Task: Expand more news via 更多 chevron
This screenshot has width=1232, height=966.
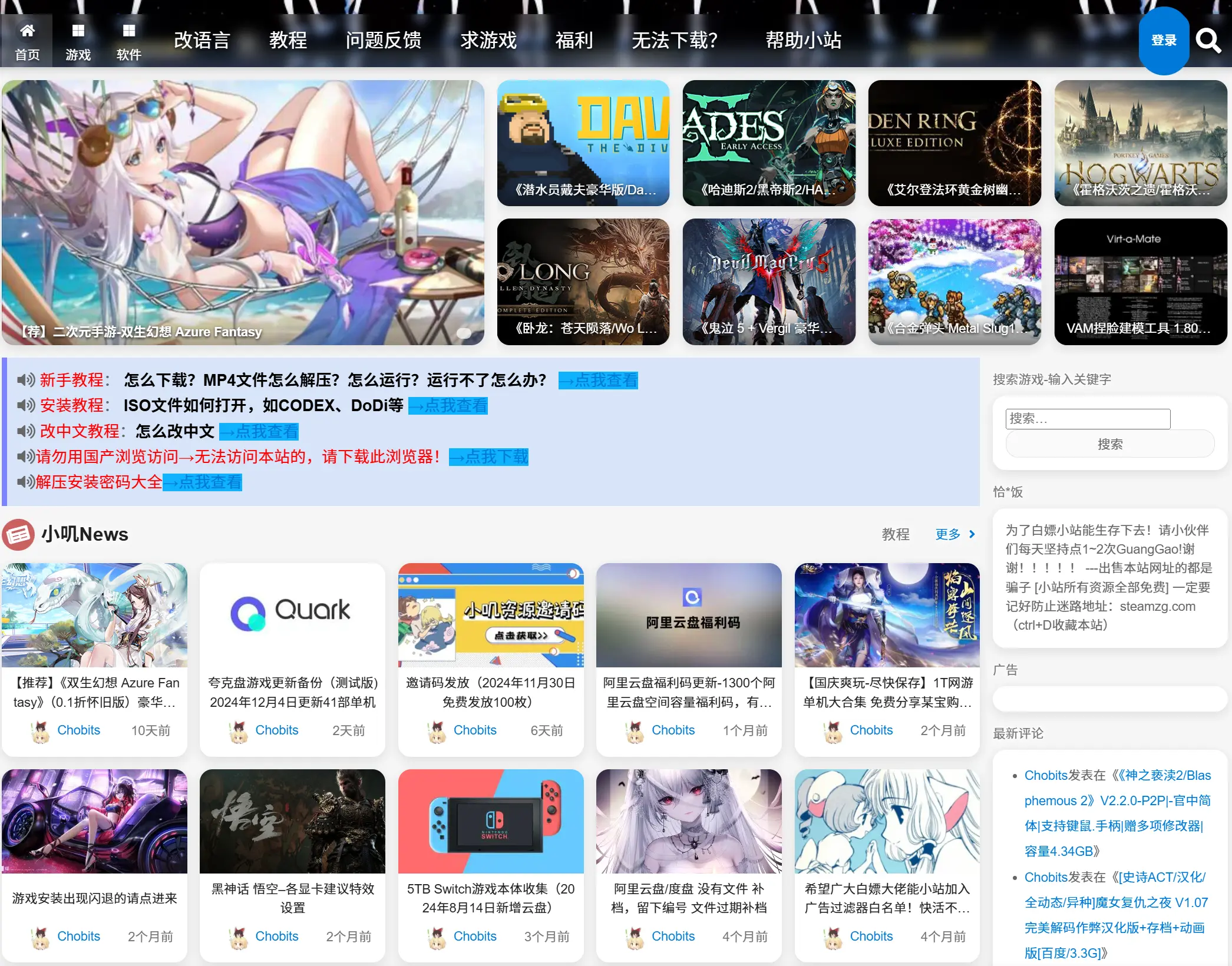Action: (x=972, y=534)
